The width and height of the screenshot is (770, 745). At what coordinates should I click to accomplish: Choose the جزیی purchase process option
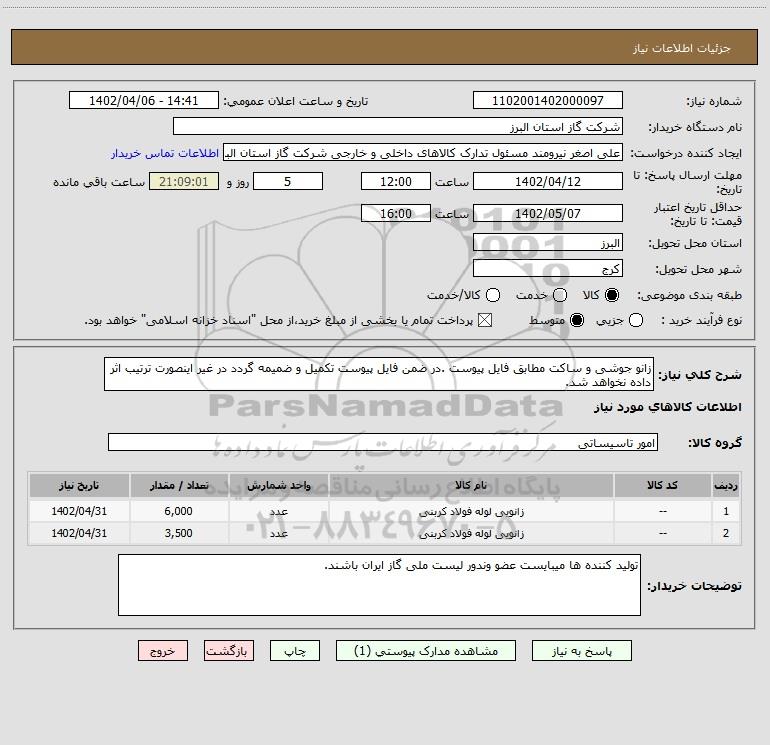point(636,321)
